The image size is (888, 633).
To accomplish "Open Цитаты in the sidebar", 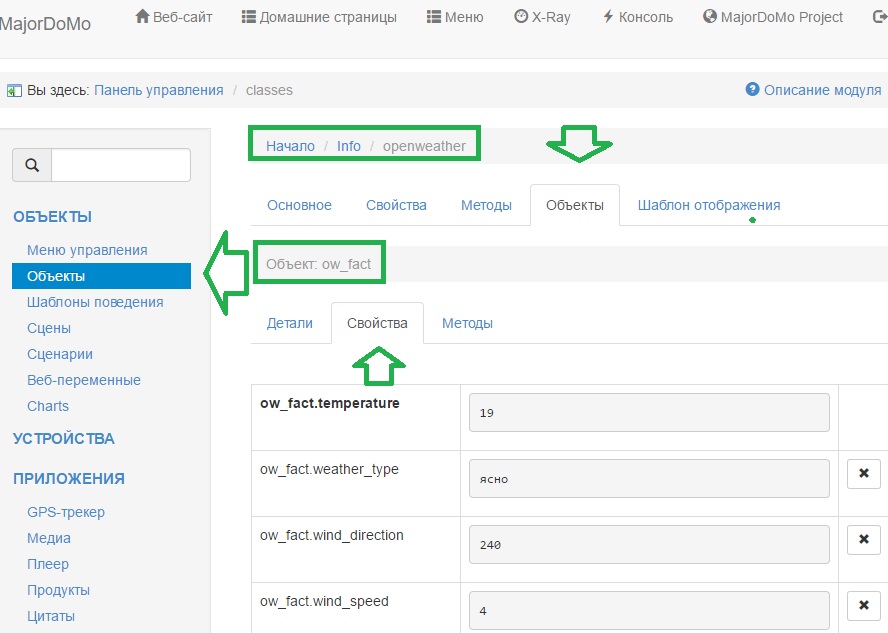I will (x=50, y=617).
